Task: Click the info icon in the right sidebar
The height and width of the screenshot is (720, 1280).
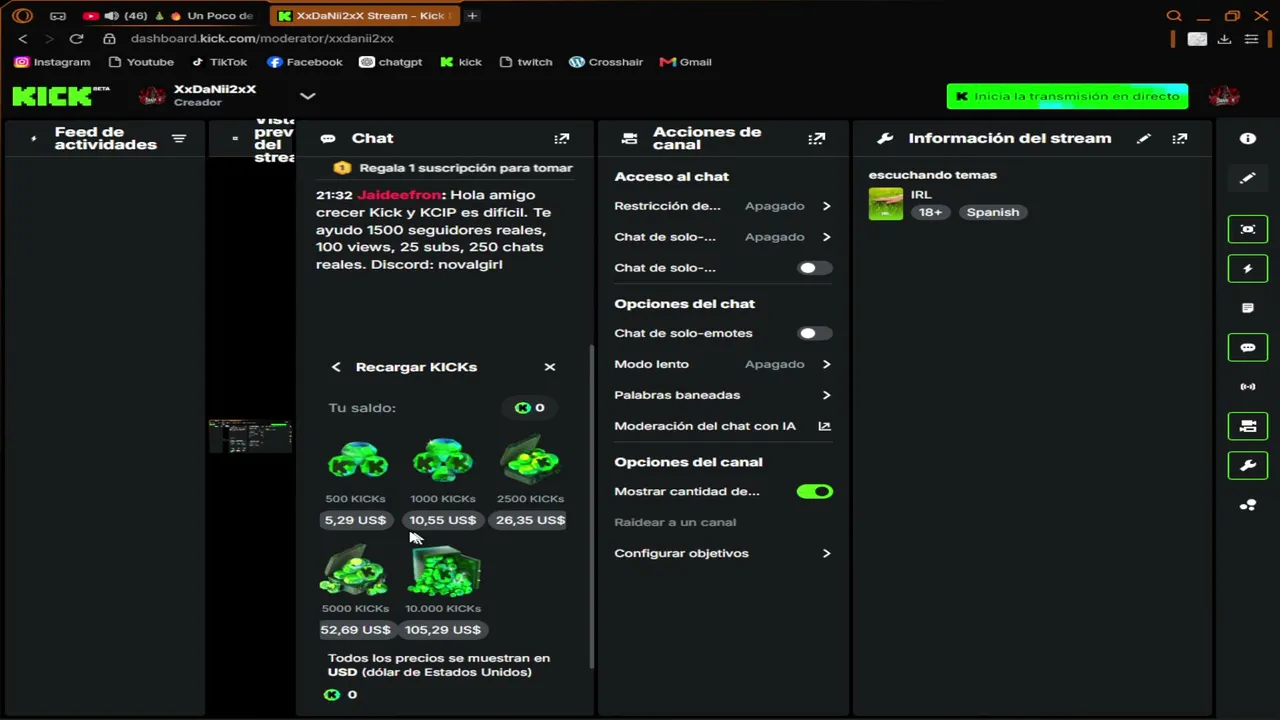Action: (x=1247, y=139)
